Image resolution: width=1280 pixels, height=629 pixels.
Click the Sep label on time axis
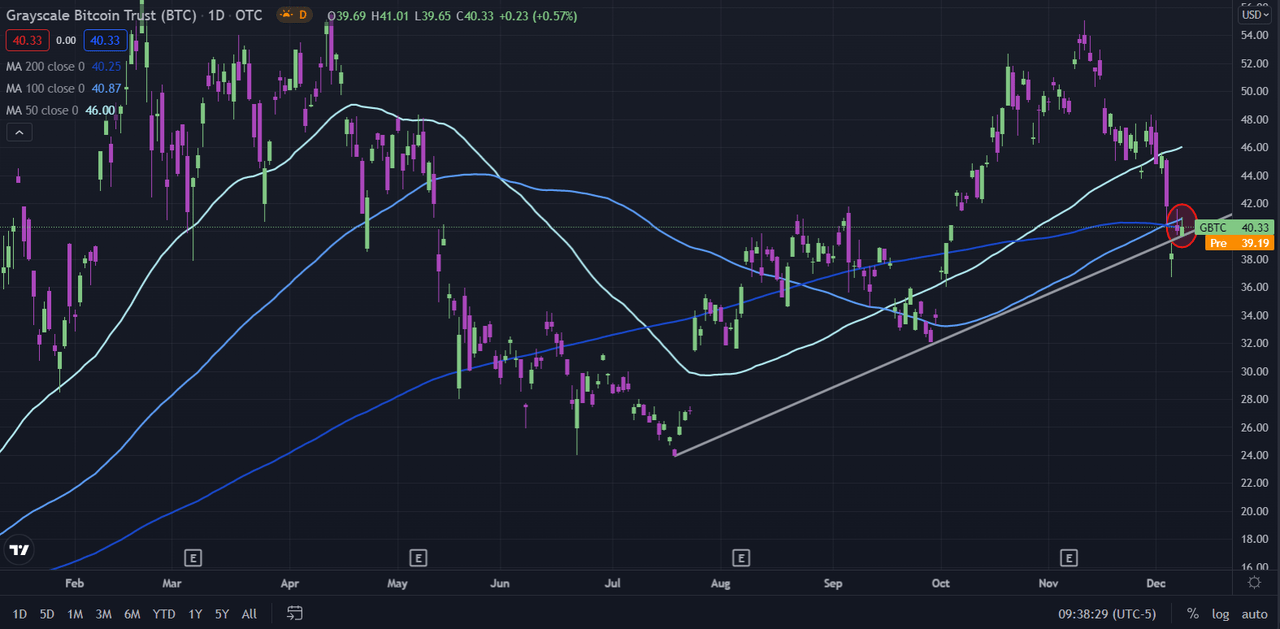pyautogui.click(x=833, y=582)
